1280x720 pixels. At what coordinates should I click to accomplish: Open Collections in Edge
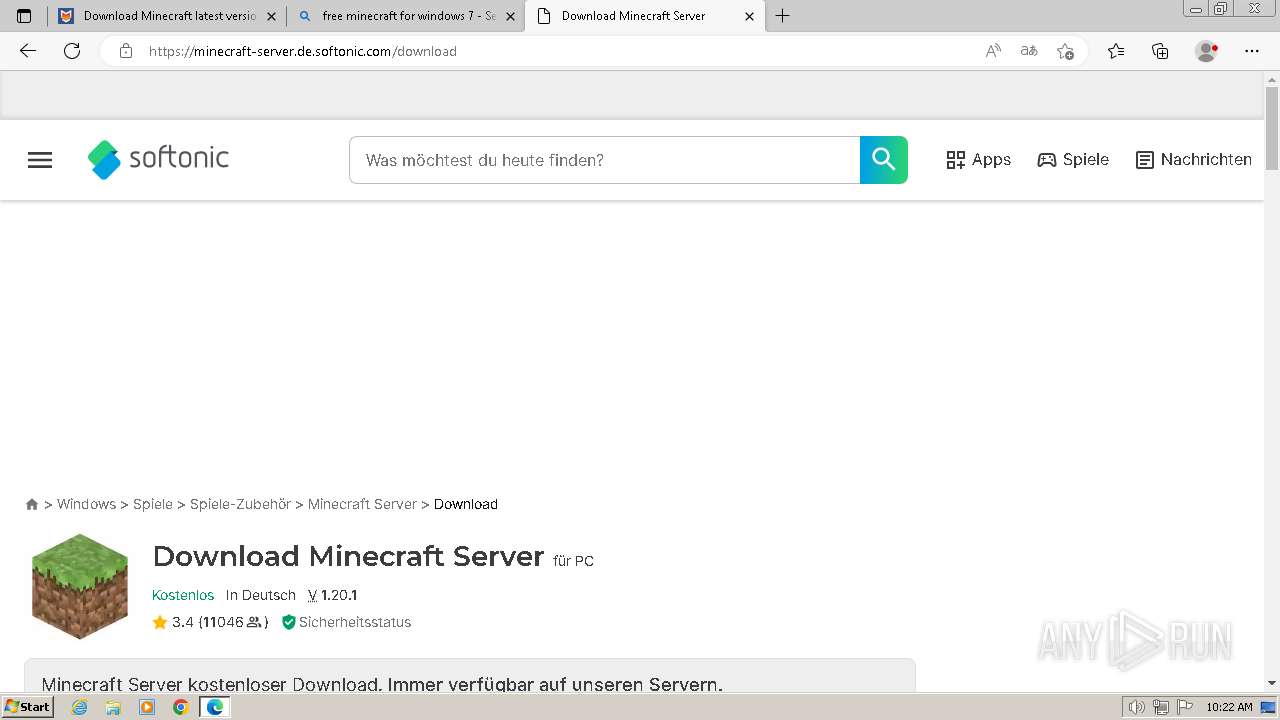[x=1160, y=51]
